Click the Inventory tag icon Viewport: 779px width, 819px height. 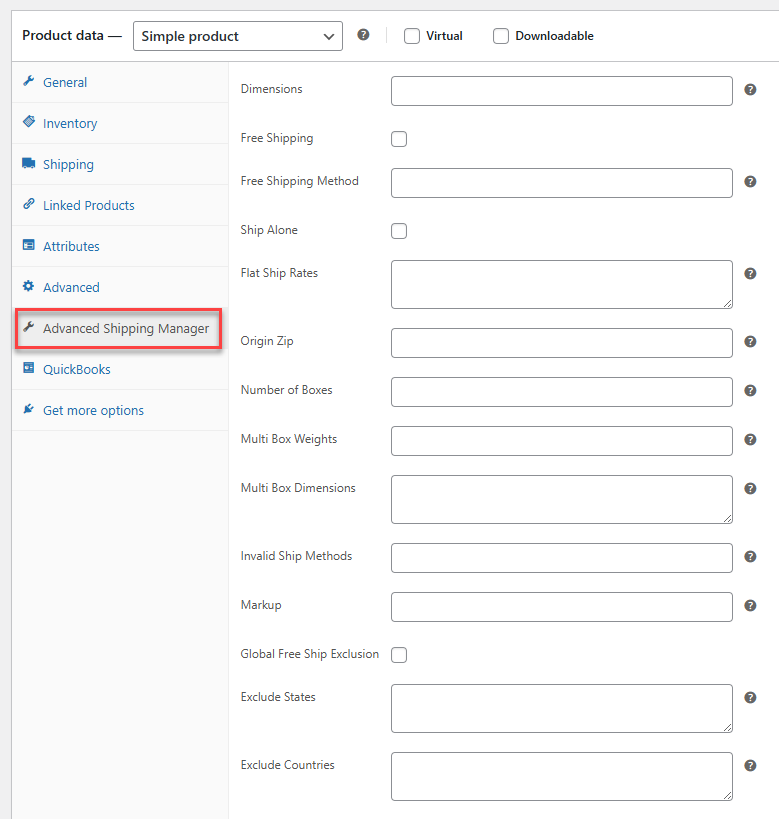click(x=29, y=122)
